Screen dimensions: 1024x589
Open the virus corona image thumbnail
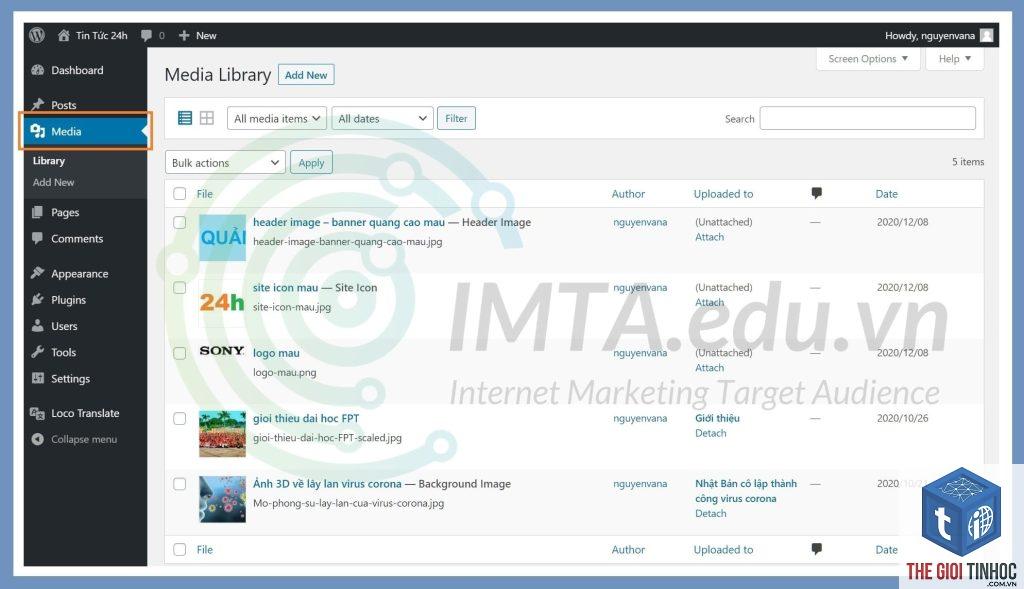point(222,499)
